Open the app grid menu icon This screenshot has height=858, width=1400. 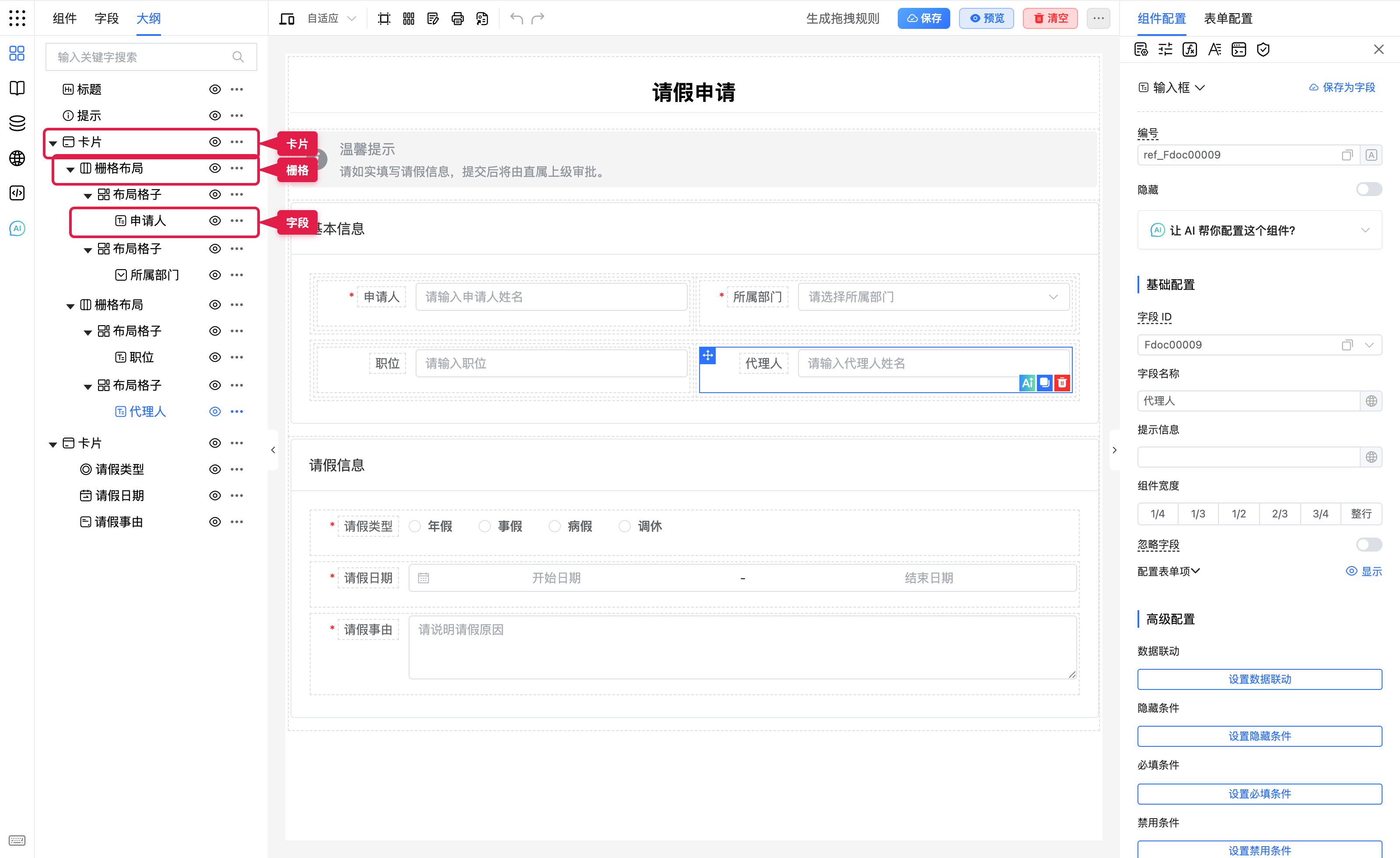(17, 18)
